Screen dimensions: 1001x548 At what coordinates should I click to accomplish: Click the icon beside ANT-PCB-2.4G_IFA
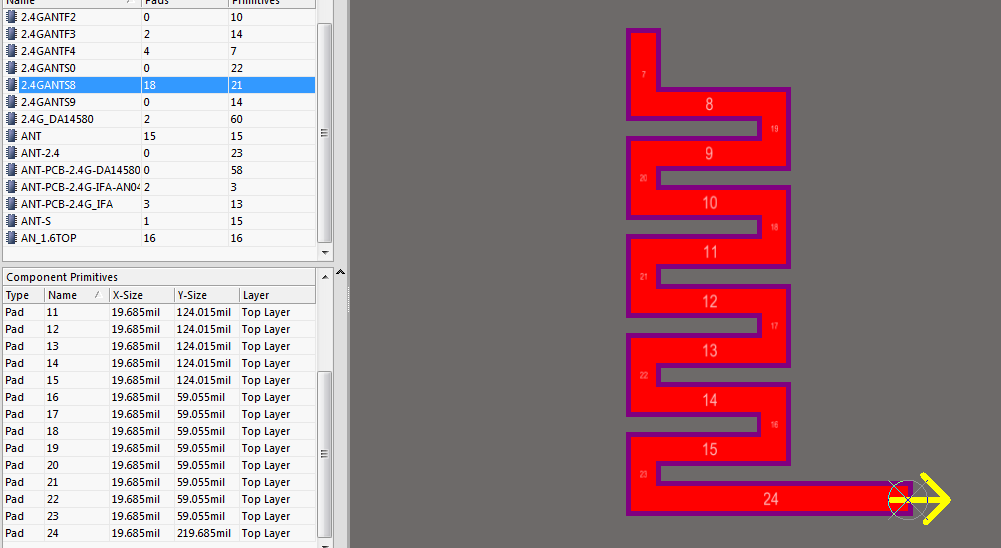[x=11, y=204]
